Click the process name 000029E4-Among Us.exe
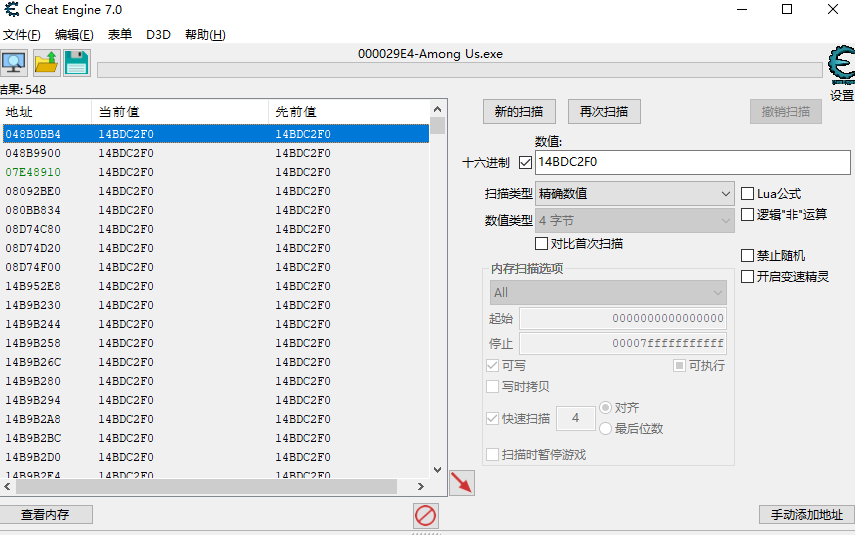 point(430,54)
